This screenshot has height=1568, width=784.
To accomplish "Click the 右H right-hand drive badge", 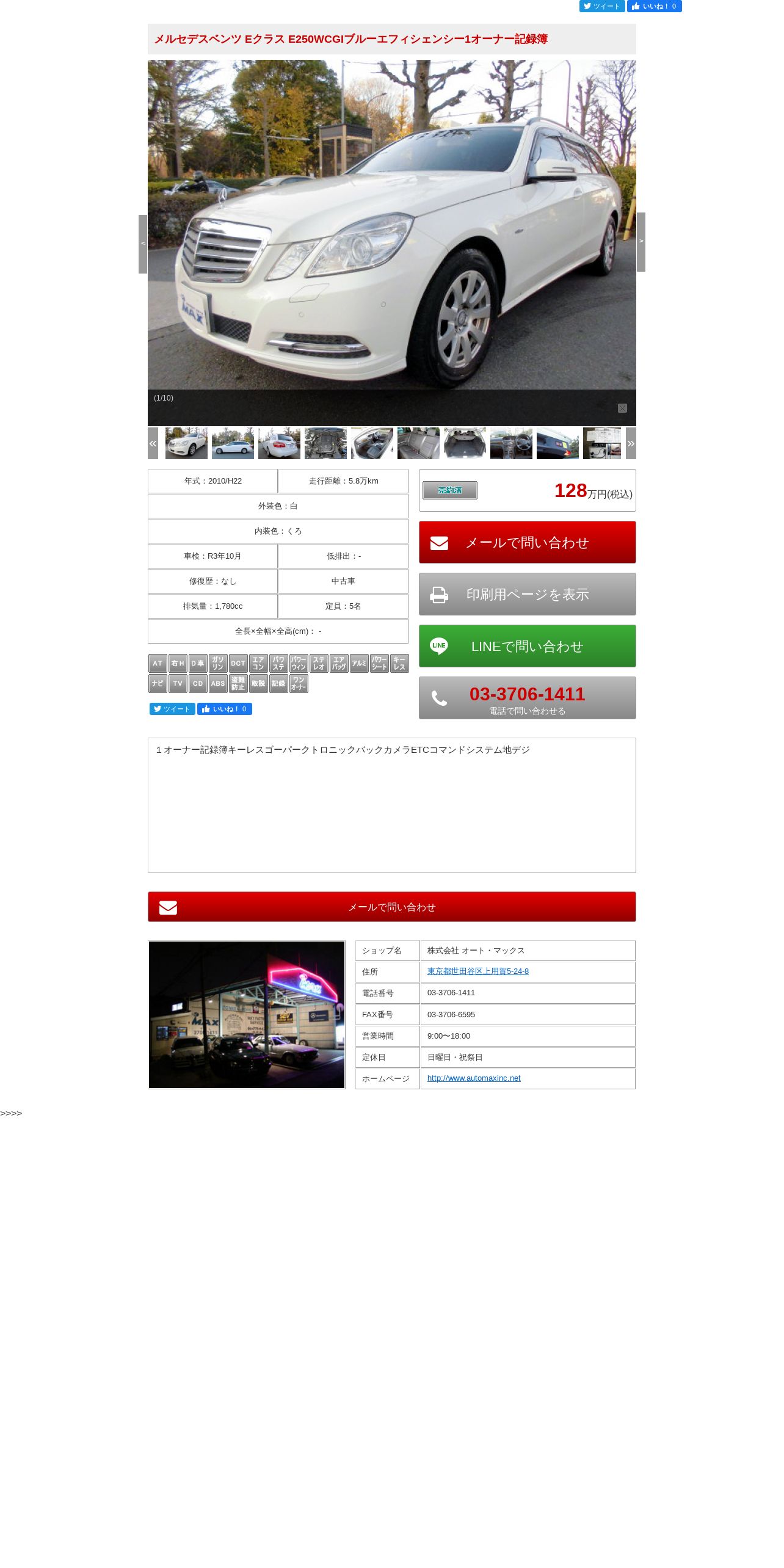I will coord(178,663).
